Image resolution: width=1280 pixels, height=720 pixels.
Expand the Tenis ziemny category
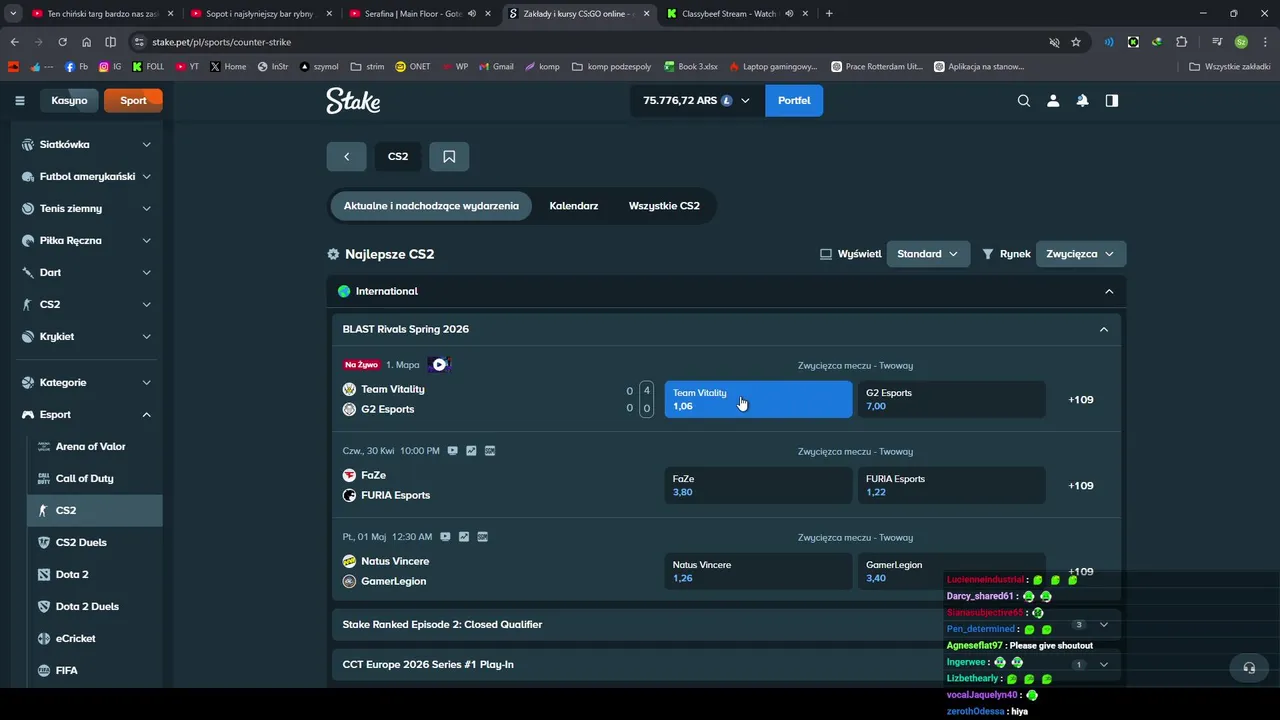(146, 208)
